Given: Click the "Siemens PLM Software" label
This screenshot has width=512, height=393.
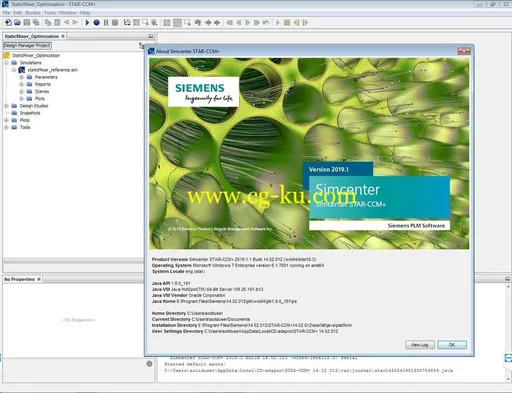Looking at the screenshot, I should click(x=416, y=226).
